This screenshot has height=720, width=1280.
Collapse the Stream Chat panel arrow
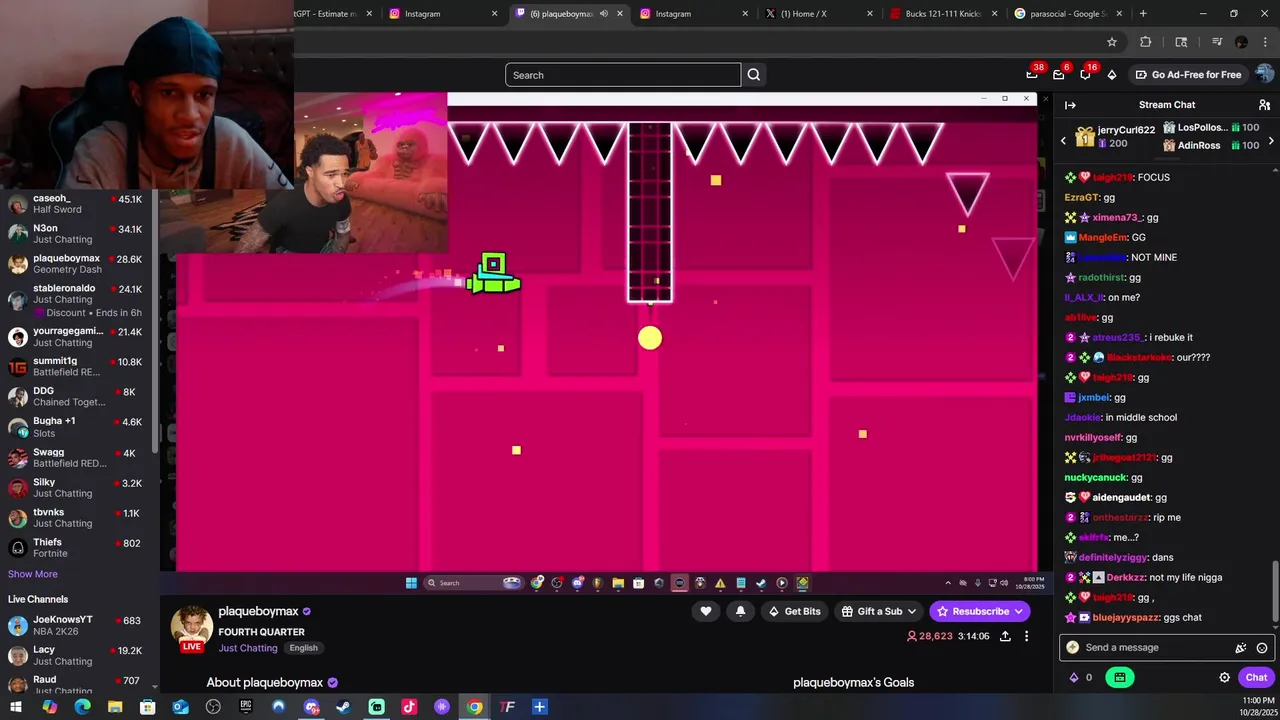point(1070,105)
